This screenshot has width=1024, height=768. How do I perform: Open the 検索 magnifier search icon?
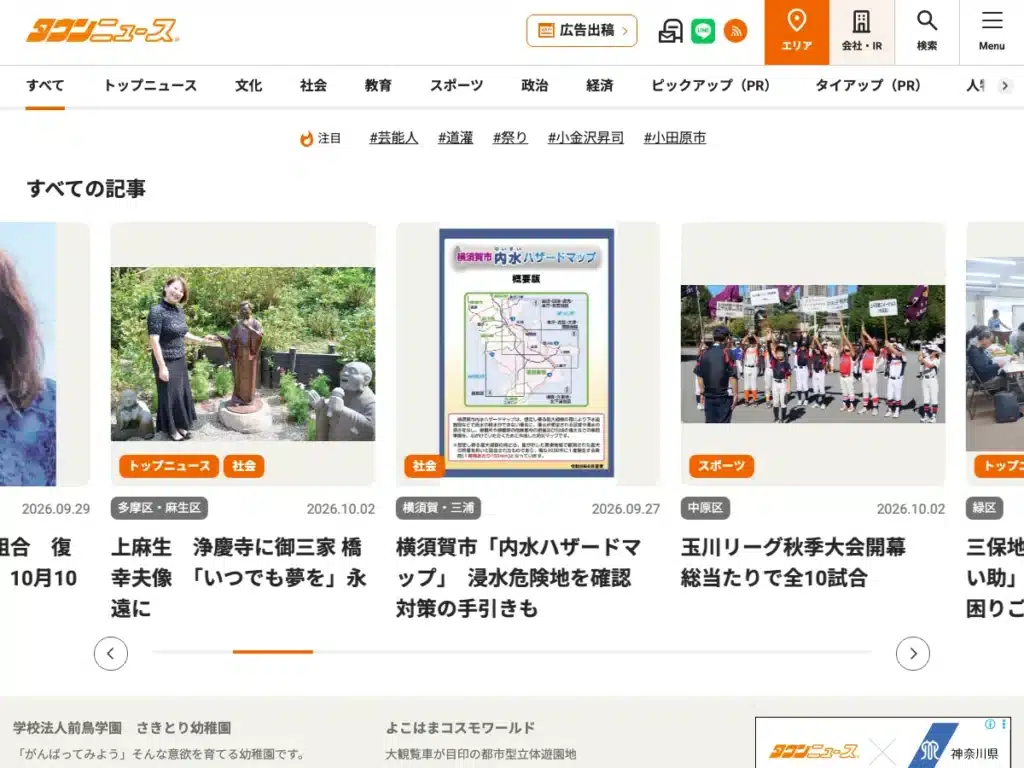click(926, 32)
